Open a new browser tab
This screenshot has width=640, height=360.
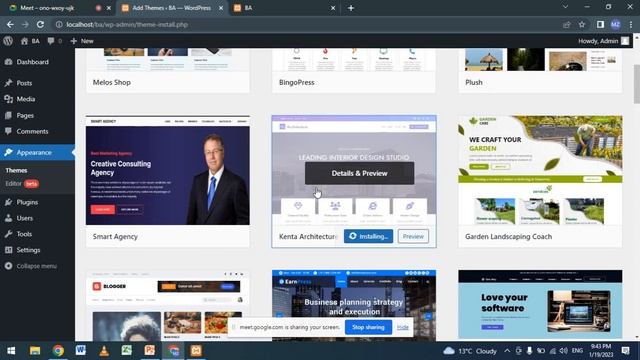point(351,8)
